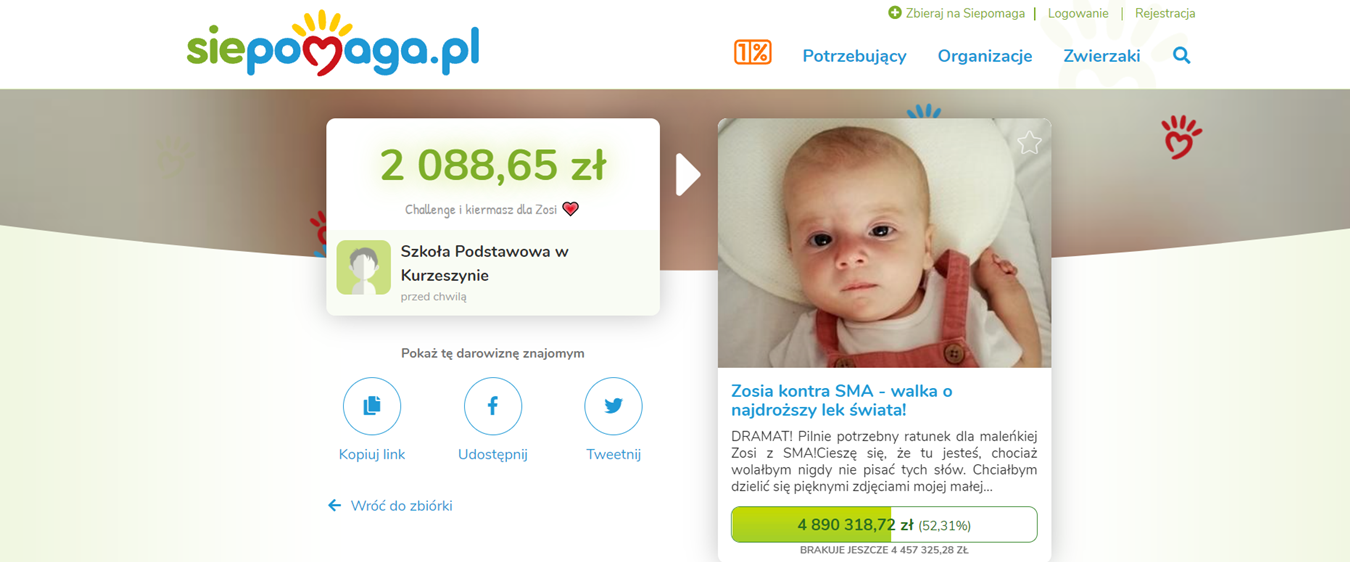Click the white arrow beside donation amount
Screen dimensions: 1350x562
tap(688, 175)
